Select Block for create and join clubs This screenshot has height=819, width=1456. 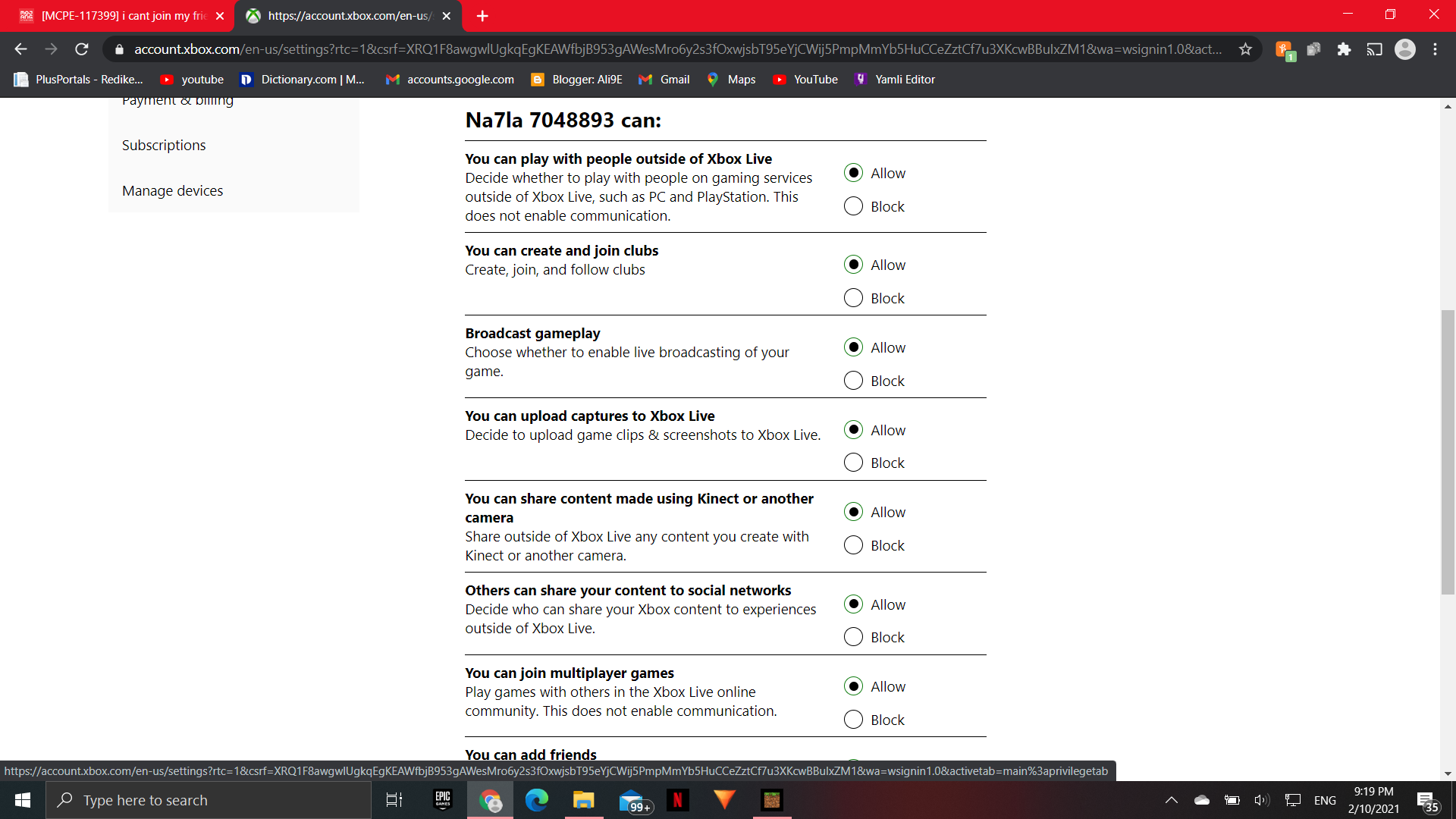[853, 298]
